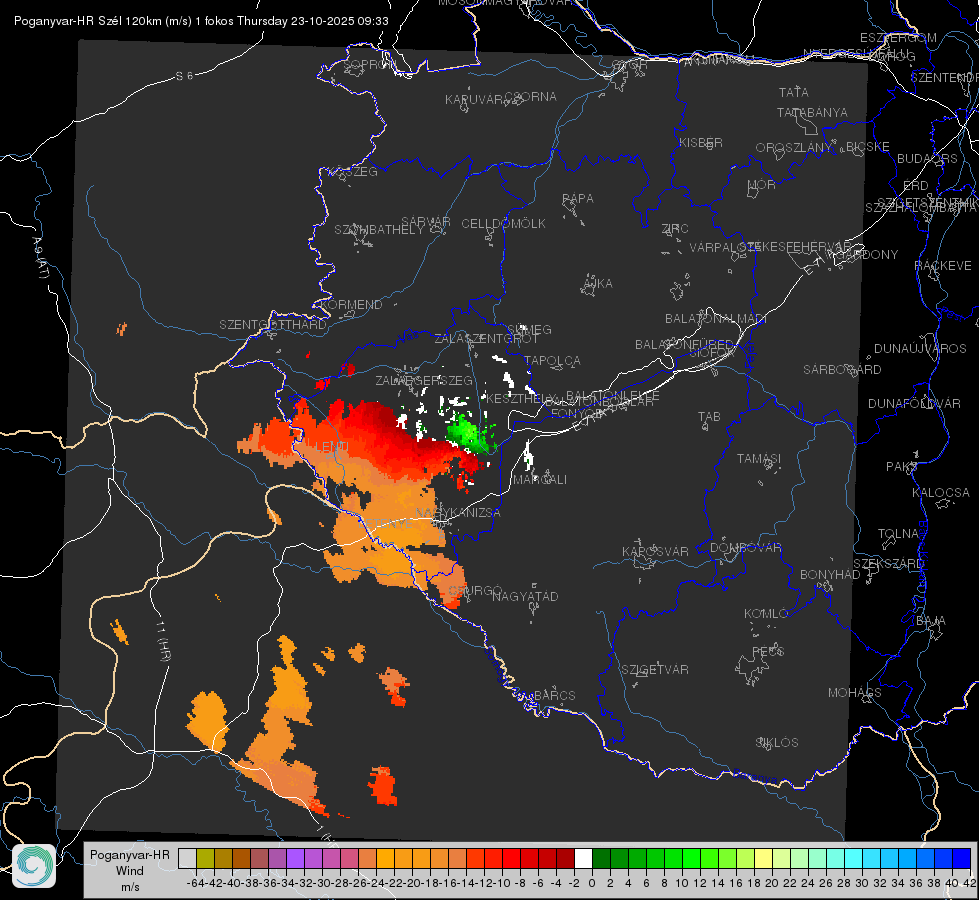This screenshot has width=979, height=900.
Task: Click the KISBER label
Action: (701, 142)
